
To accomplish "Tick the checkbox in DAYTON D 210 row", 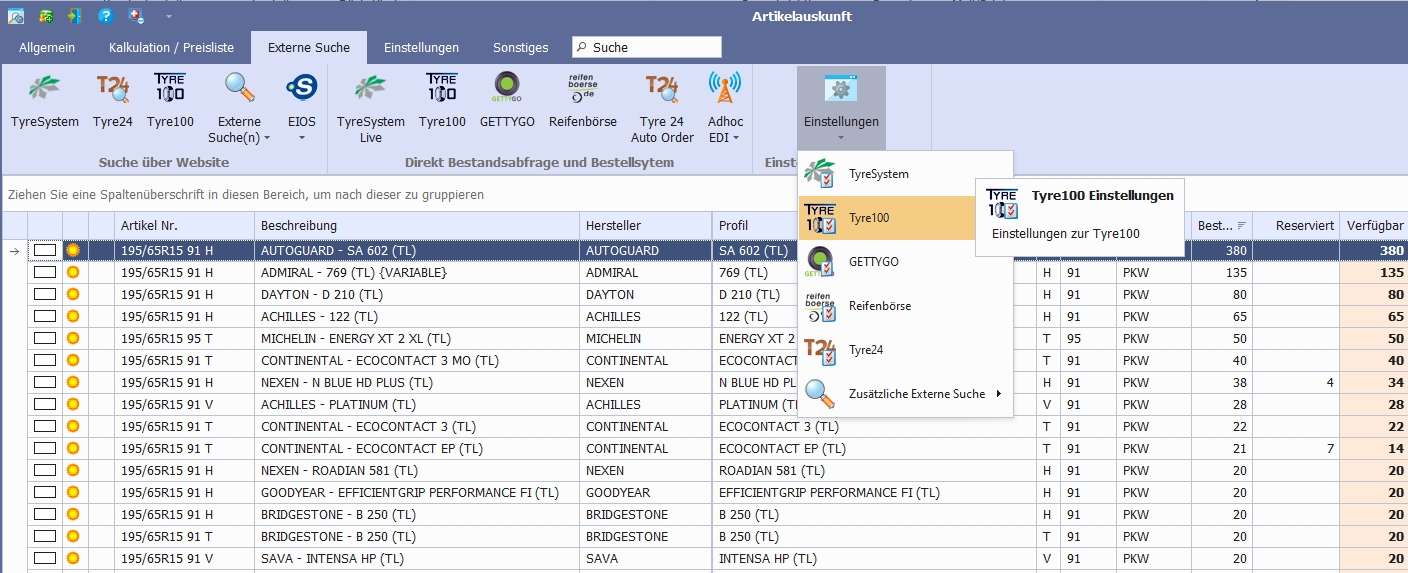I will pyautogui.click(x=45, y=294).
